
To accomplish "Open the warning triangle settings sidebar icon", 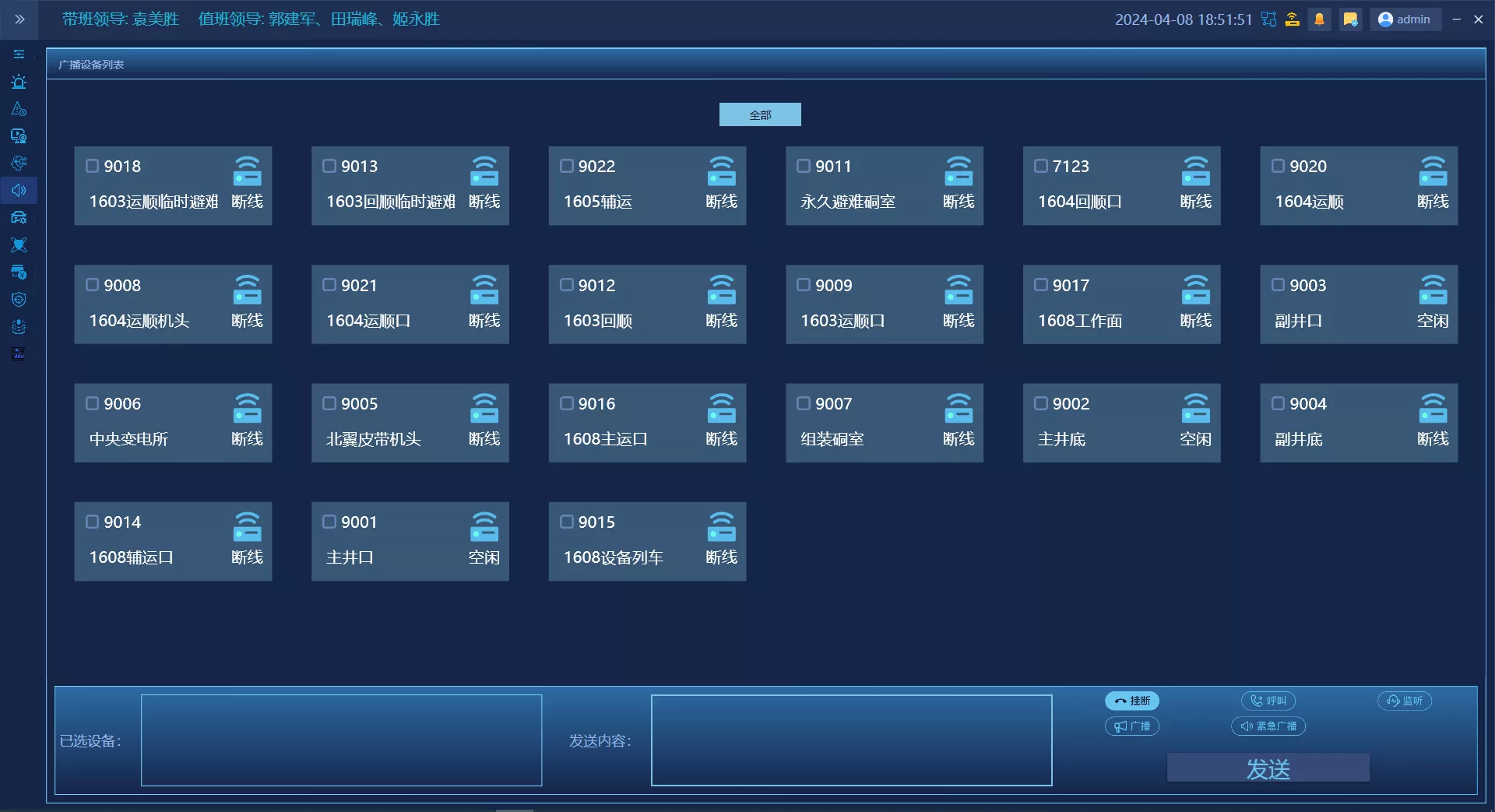I will (x=19, y=109).
